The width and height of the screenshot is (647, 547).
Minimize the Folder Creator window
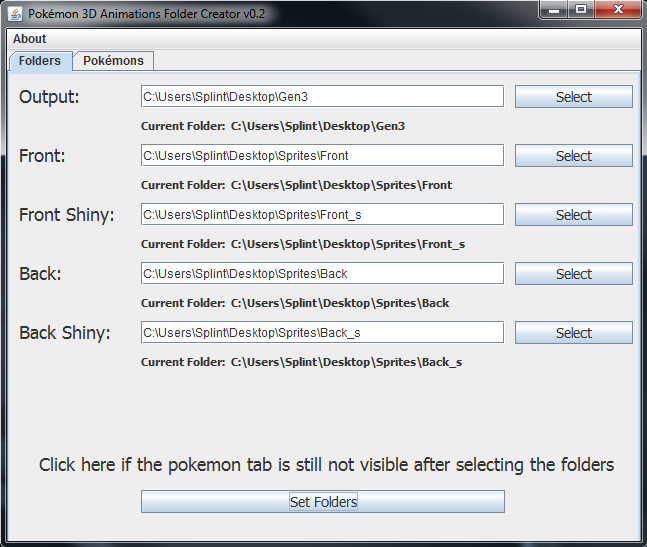[x=555, y=10]
